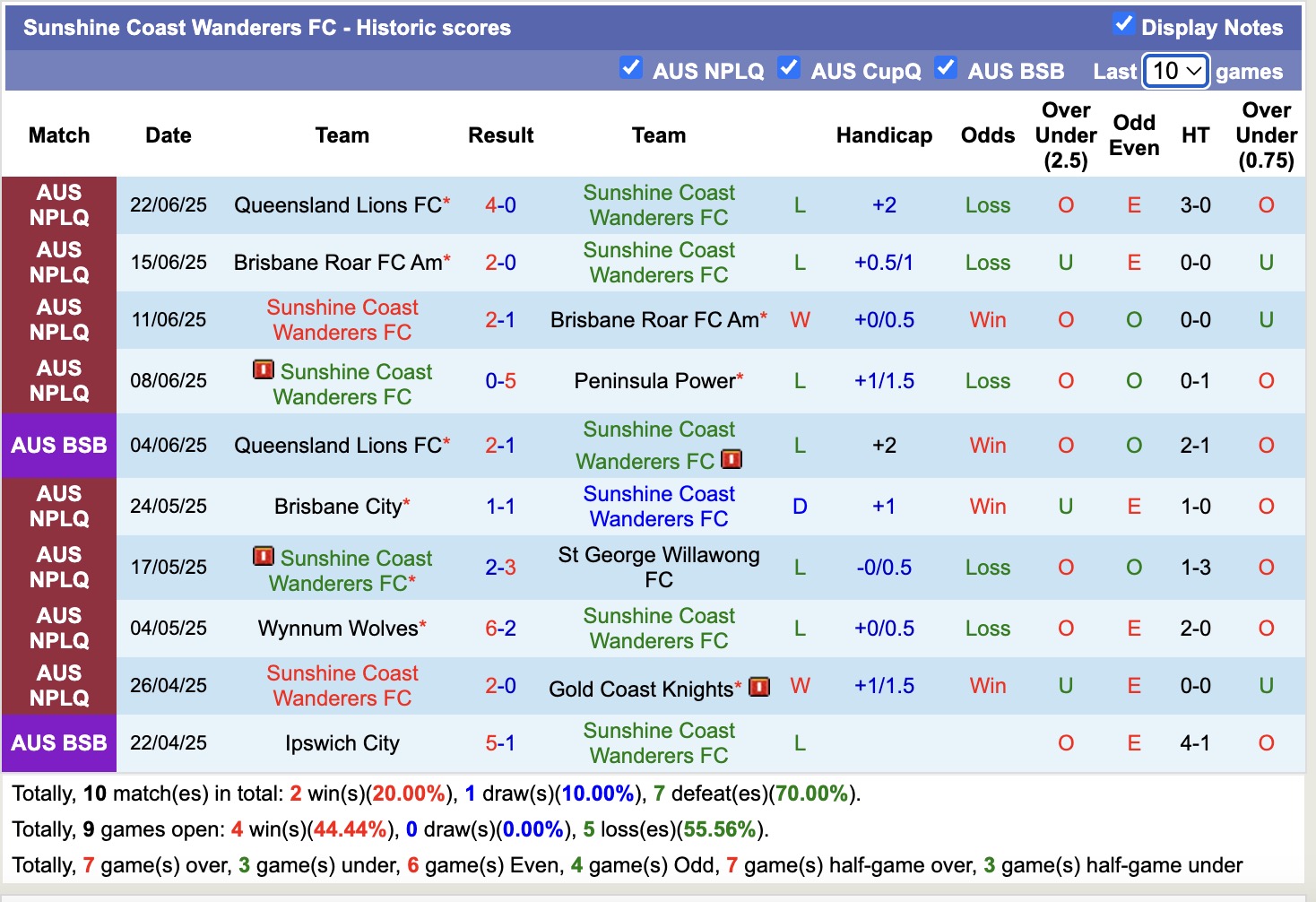
Task: Click card icon next to Gold Coast Knights
Action: (x=759, y=686)
